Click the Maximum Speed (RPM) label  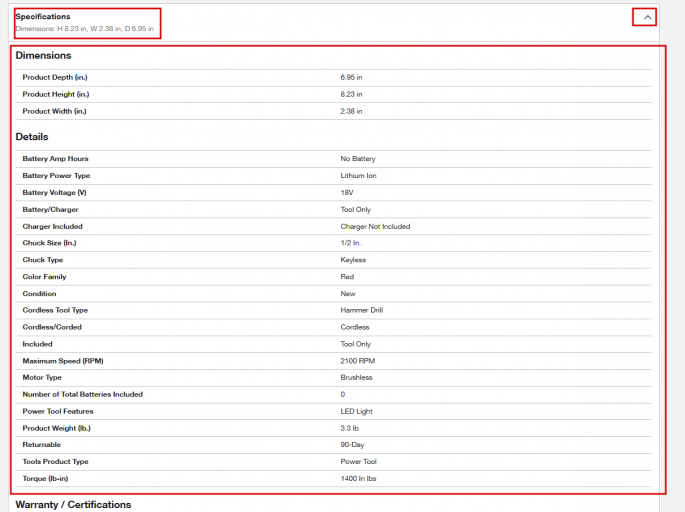click(x=63, y=361)
